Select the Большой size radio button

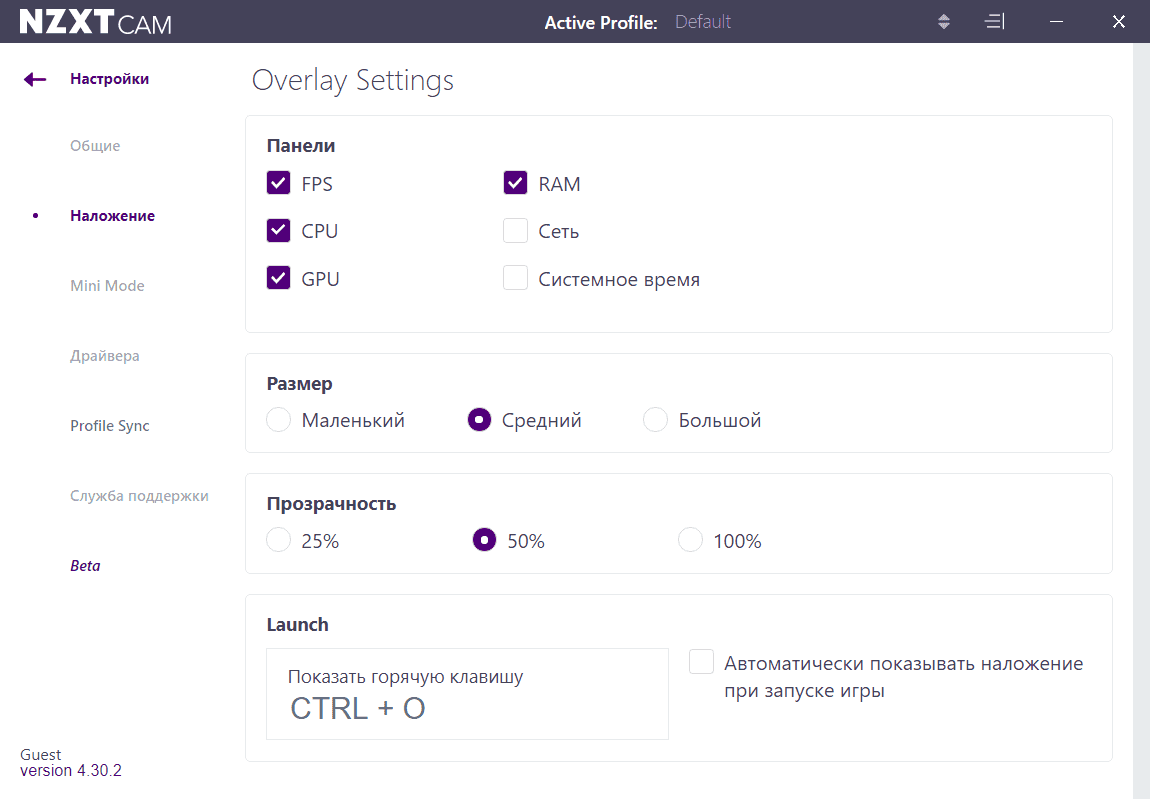click(x=655, y=420)
